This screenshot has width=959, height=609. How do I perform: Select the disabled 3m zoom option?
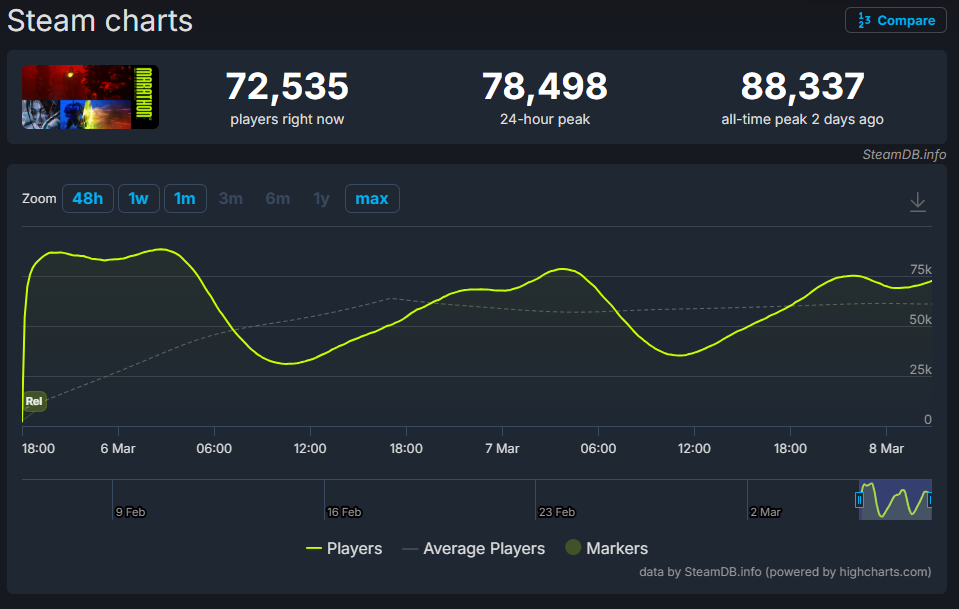(x=231, y=199)
